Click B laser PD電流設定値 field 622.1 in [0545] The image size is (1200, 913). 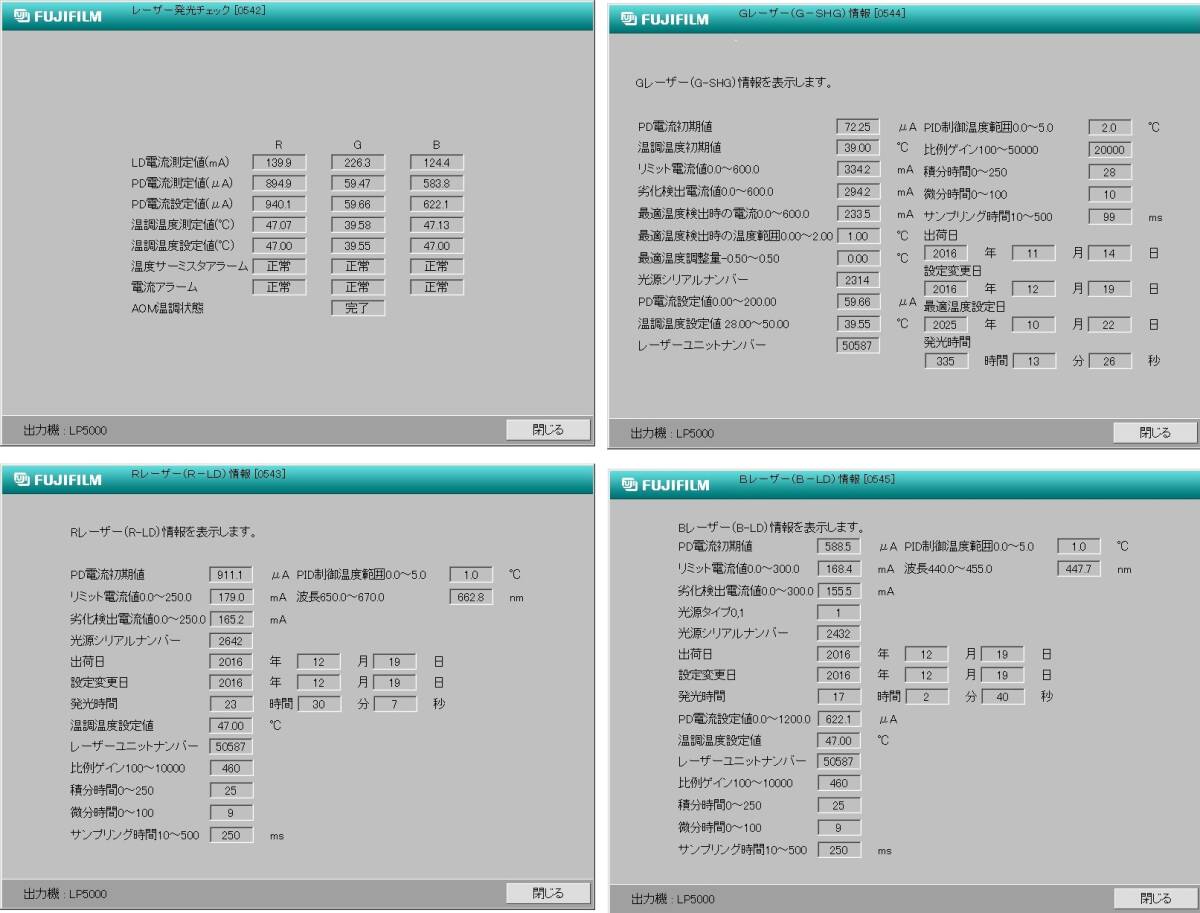tap(839, 719)
